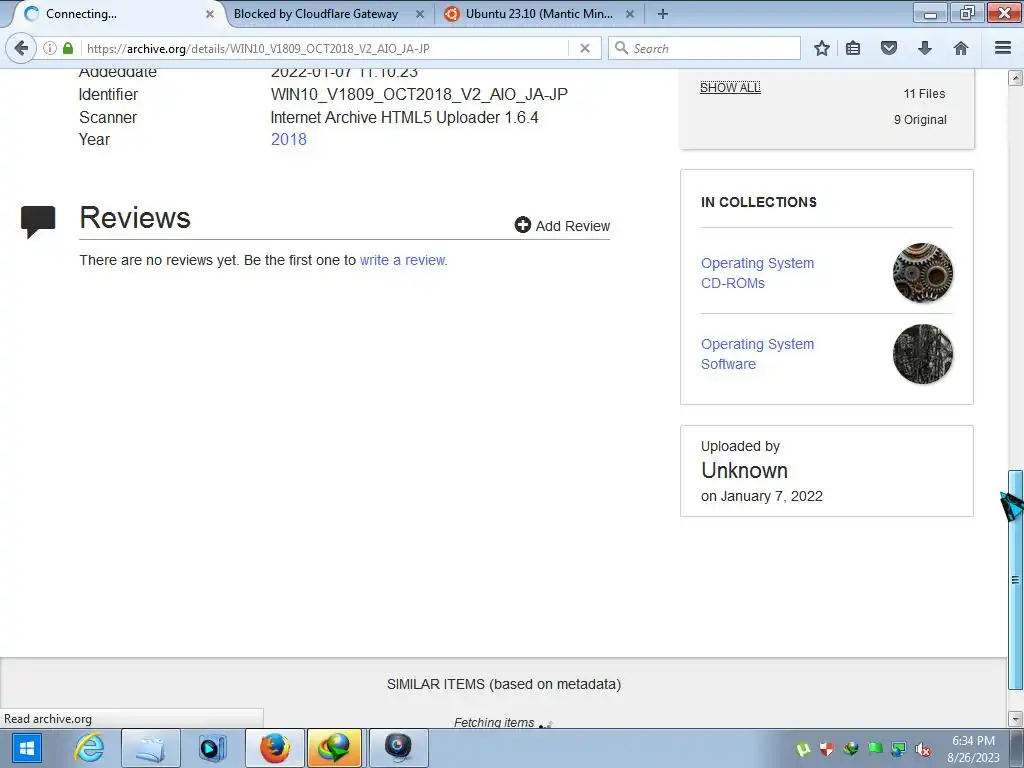The image size is (1024, 768).
Task: Launch Internet Explorer from taskbar
Action: (89, 748)
